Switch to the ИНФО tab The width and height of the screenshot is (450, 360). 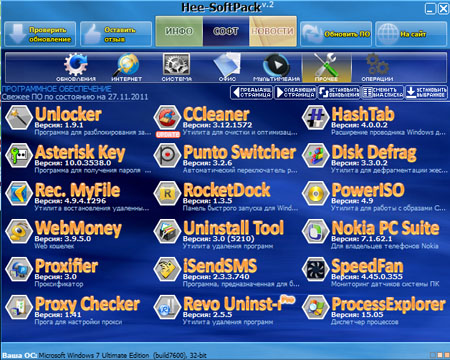[179, 31]
